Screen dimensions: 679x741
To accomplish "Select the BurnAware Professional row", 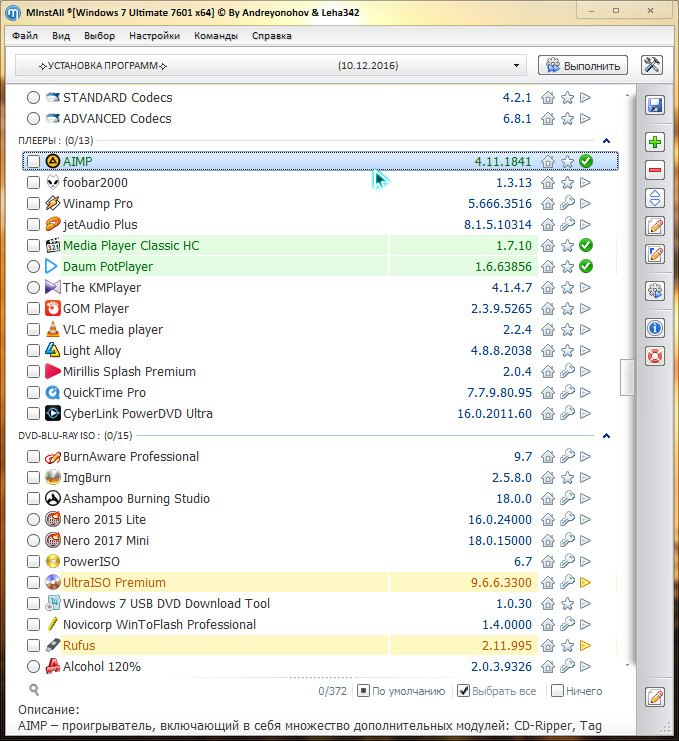I will pyautogui.click(x=320, y=457).
